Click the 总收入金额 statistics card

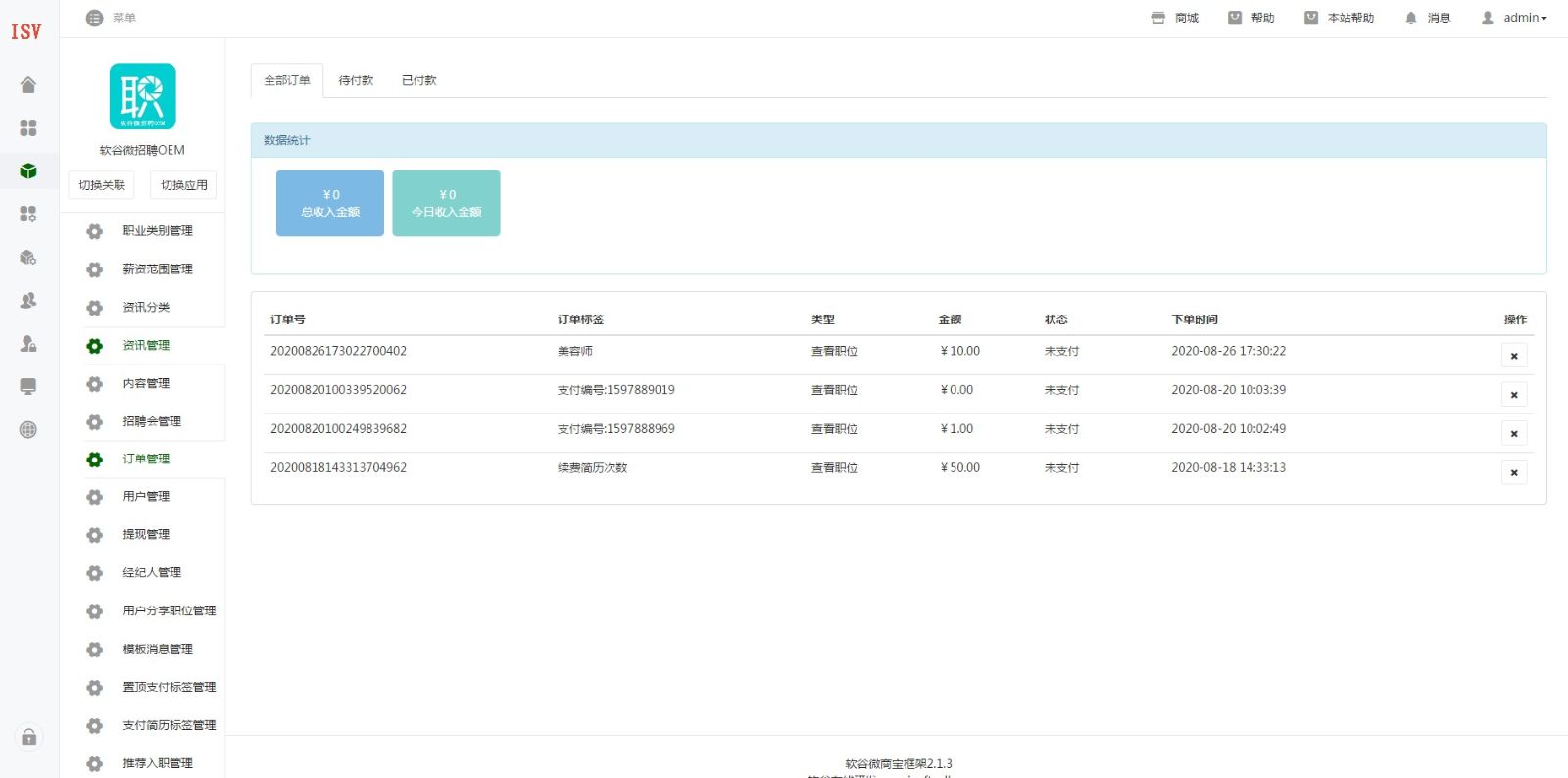coord(330,203)
